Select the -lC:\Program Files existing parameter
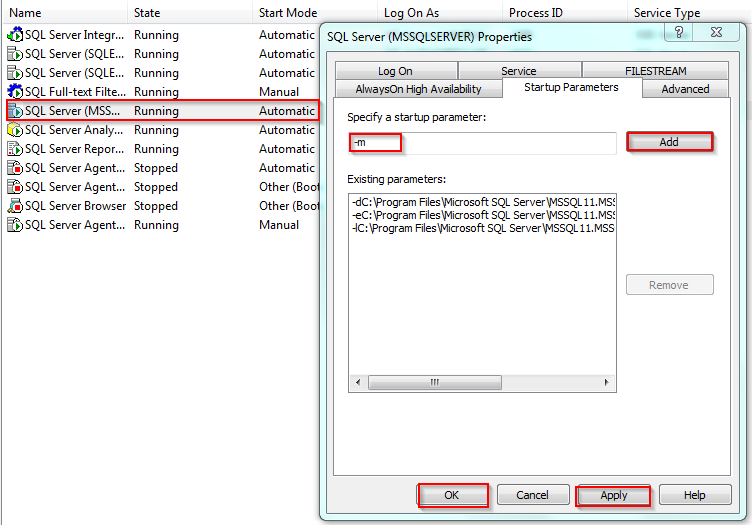 [x=482, y=228]
